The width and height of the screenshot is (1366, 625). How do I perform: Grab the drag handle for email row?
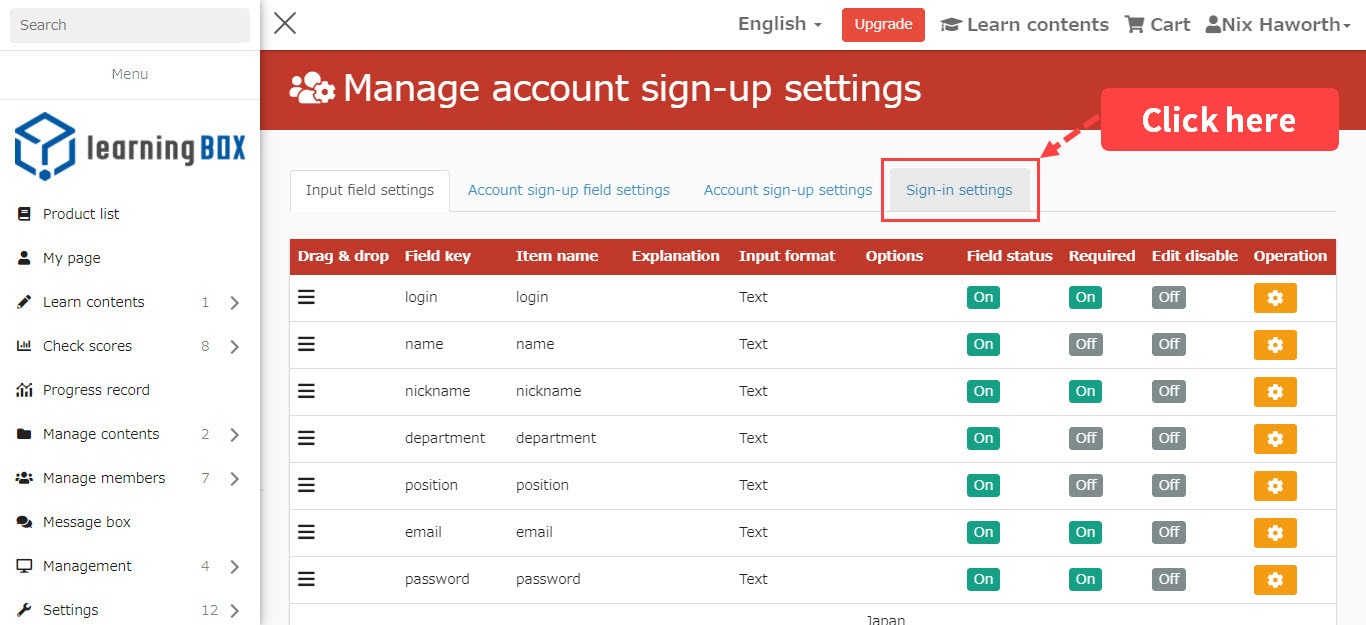tap(307, 532)
